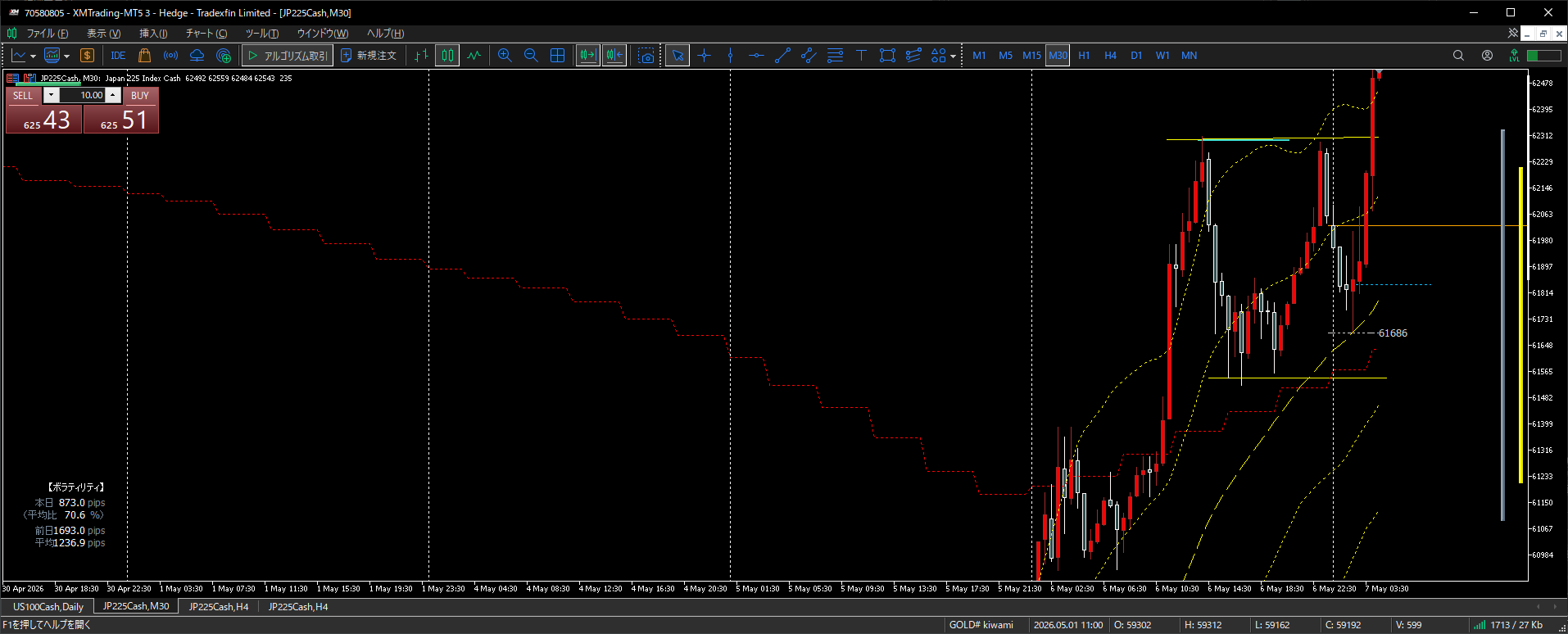Open the チャート(C) menu
1568x634 pixels.
tap(206, 34)
